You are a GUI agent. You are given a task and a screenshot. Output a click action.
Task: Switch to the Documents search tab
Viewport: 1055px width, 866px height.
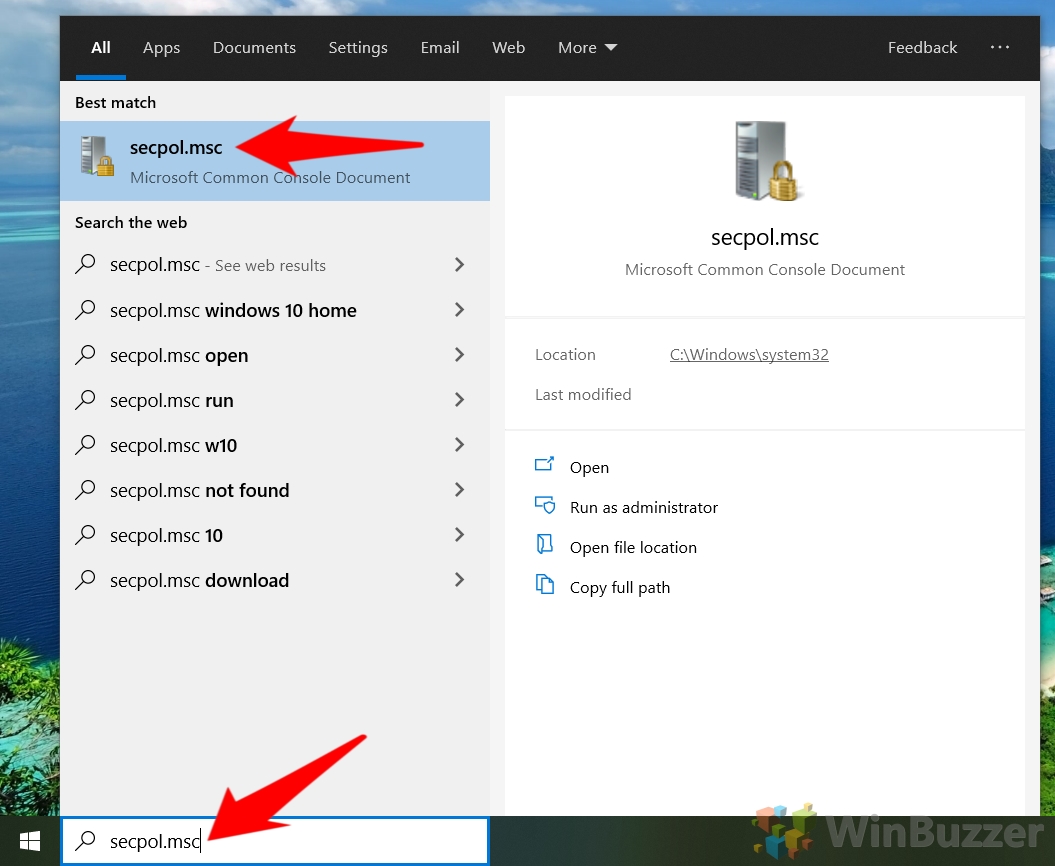[x=254, y=47]
